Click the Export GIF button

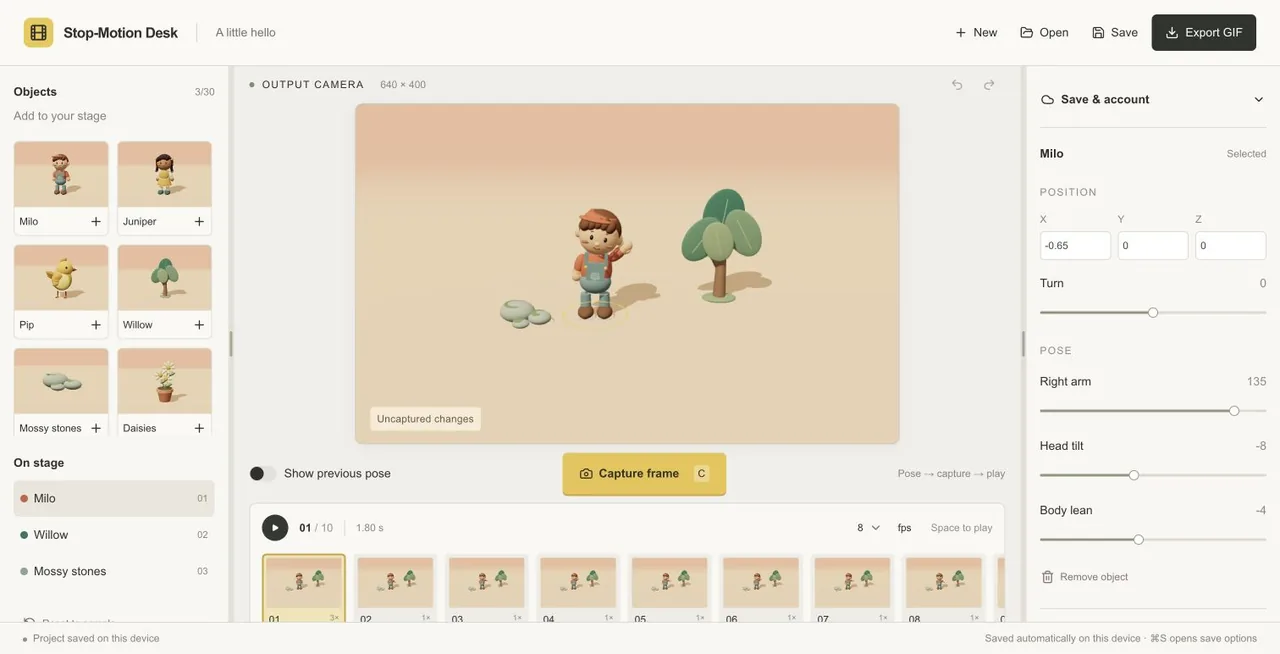pyautogui.click(x=1204, y=33)
